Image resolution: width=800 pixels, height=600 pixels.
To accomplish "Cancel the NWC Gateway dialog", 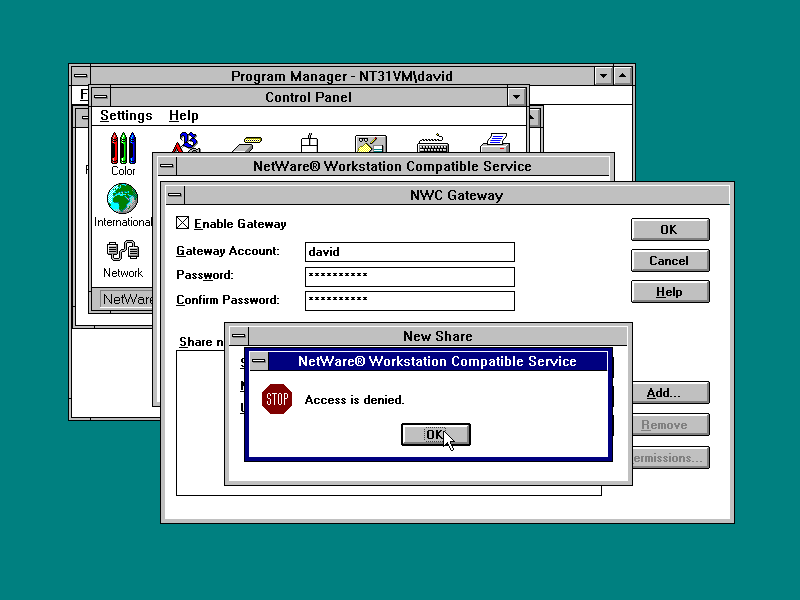I will [670, 261].
